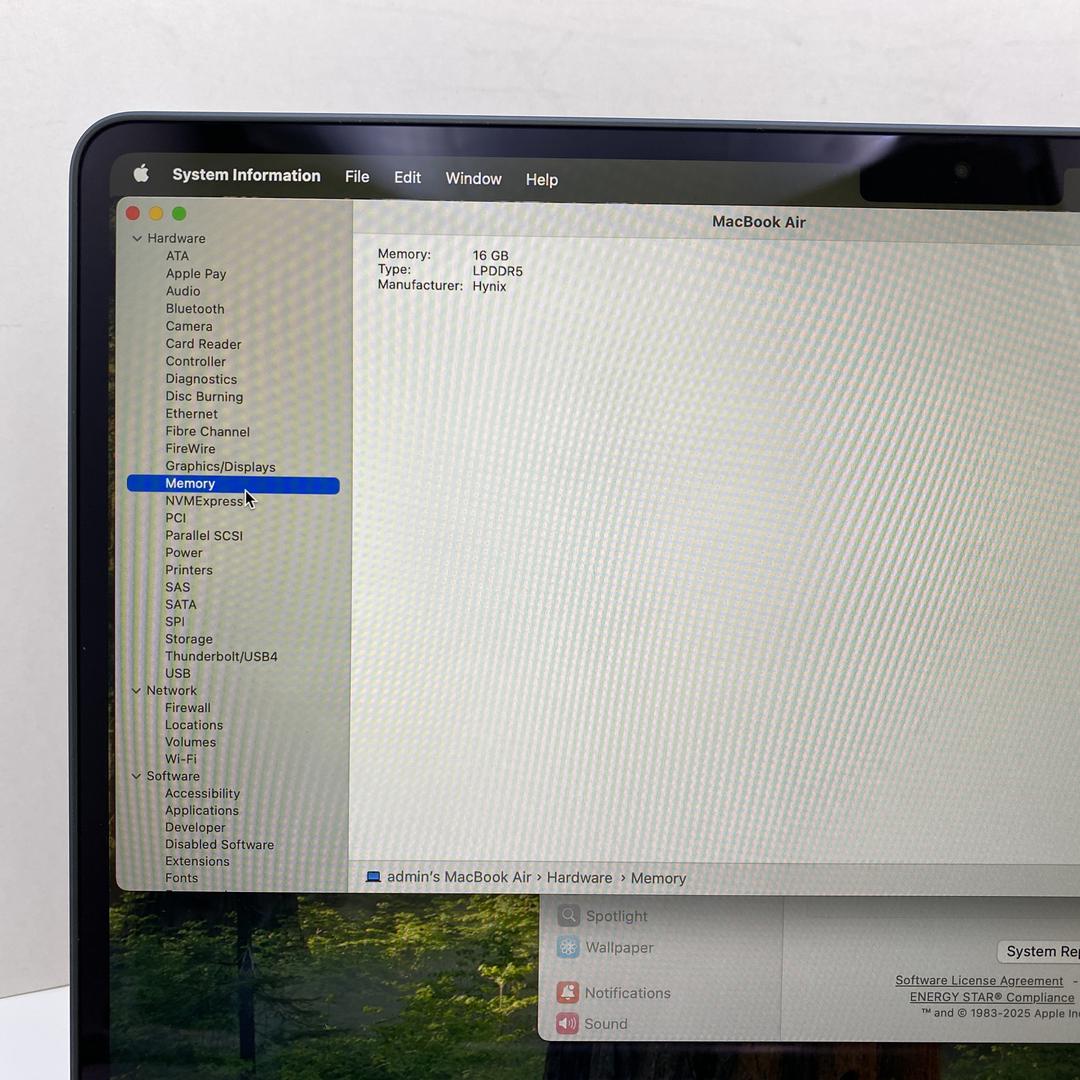
Task: Open the Apple menu icon
Action: [x=141, y=174]
